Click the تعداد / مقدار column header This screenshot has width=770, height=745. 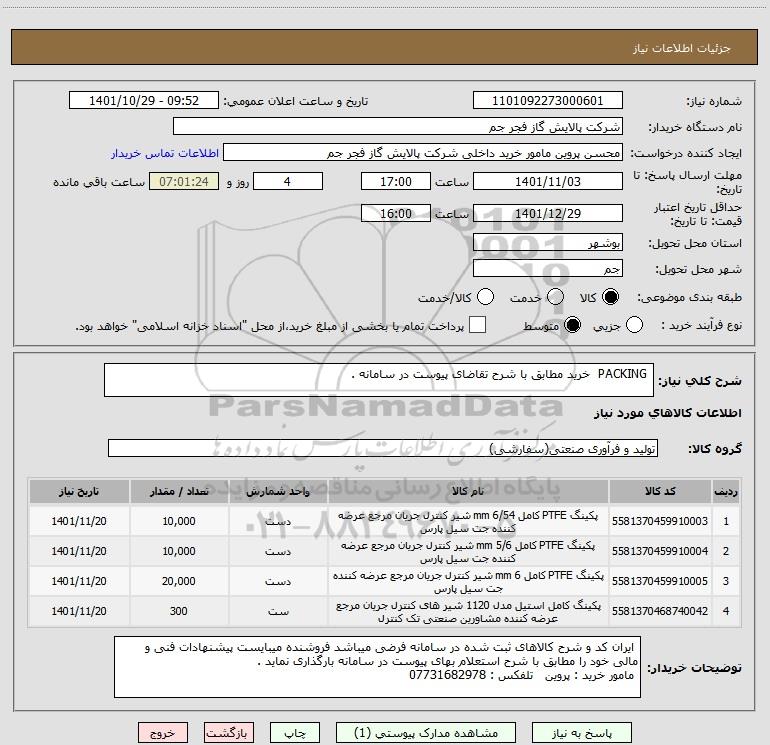pos(179,492)
